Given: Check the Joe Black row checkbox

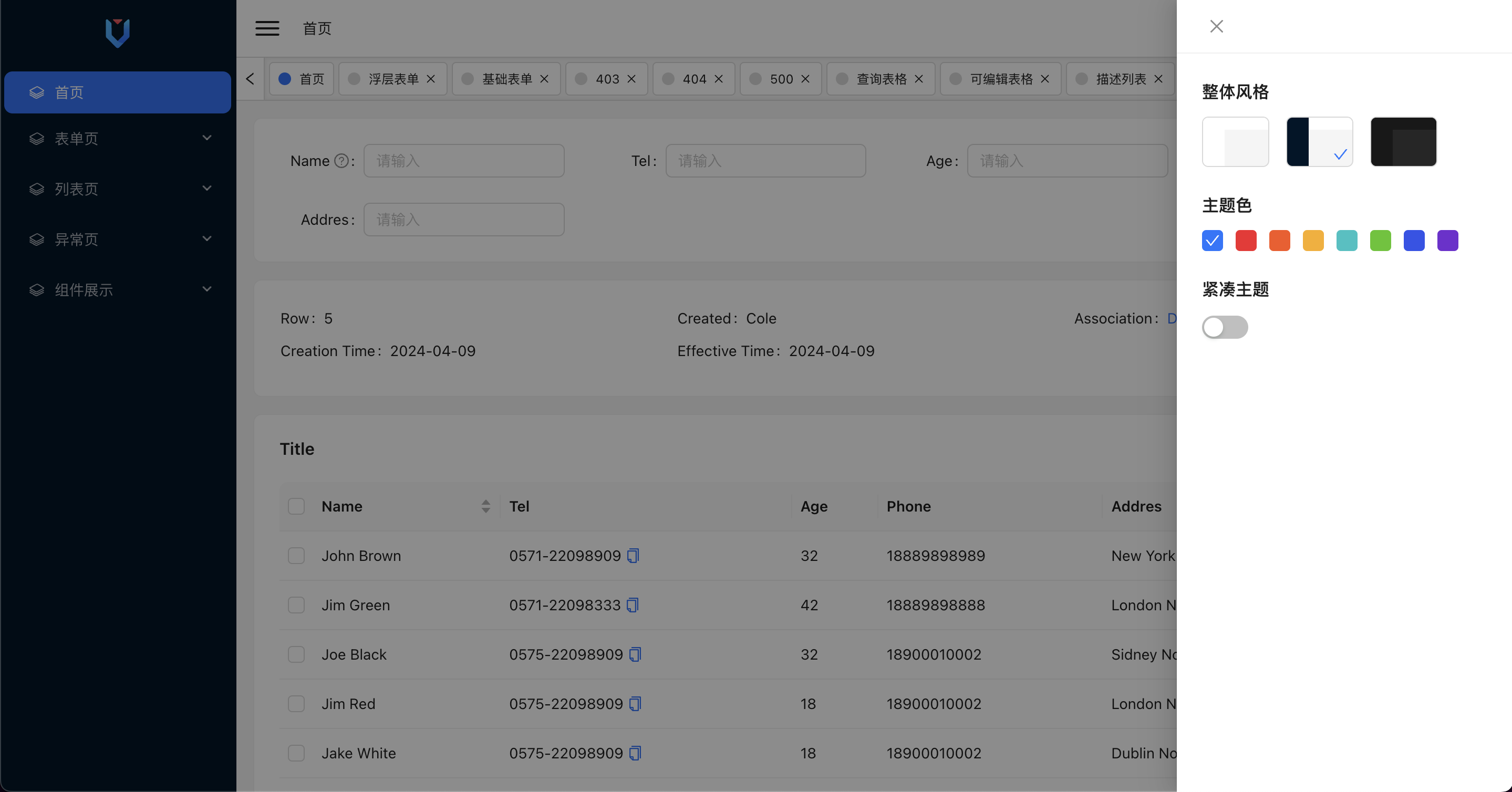Looking at the screenshot, I should point(296,654).
